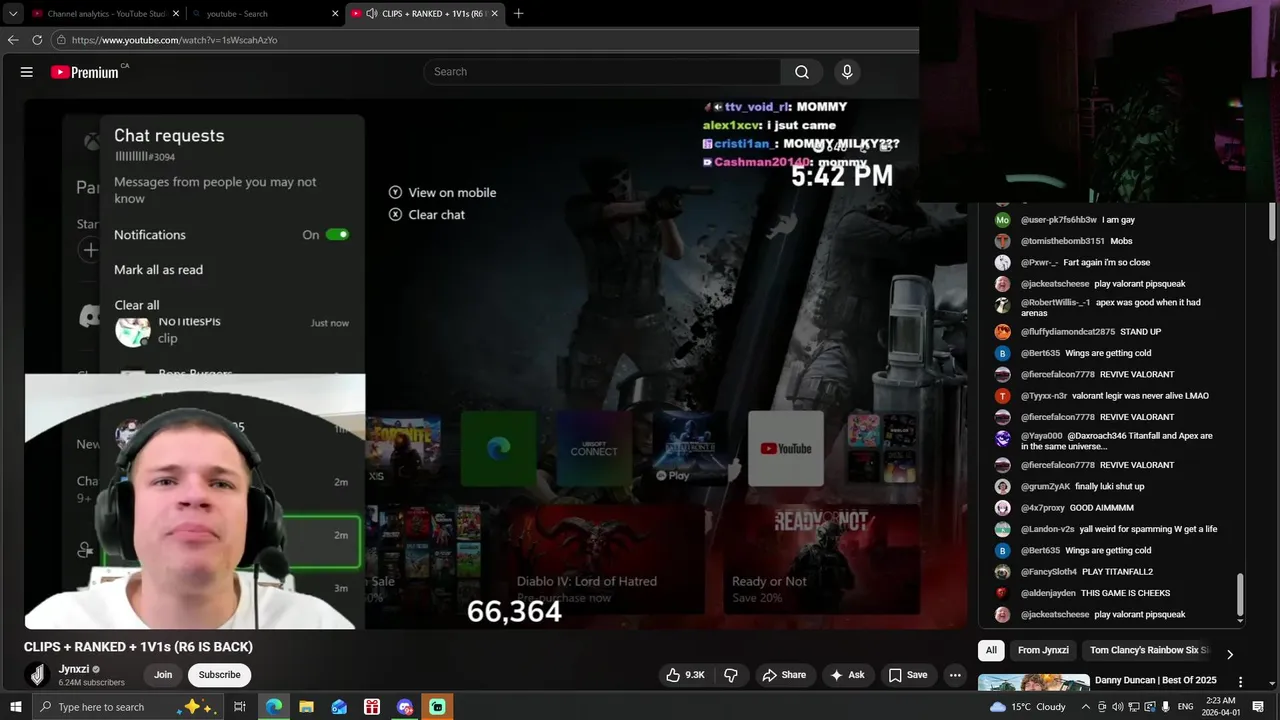View site information icon in address bar
The width and height of the screenshot is (1280, 720).
(x=61, y=40)
